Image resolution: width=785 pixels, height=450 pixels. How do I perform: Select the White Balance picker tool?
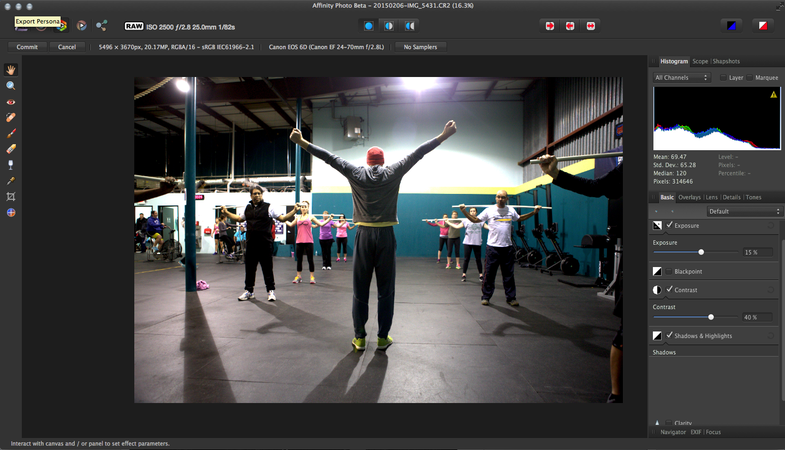(x=11, y=181)
